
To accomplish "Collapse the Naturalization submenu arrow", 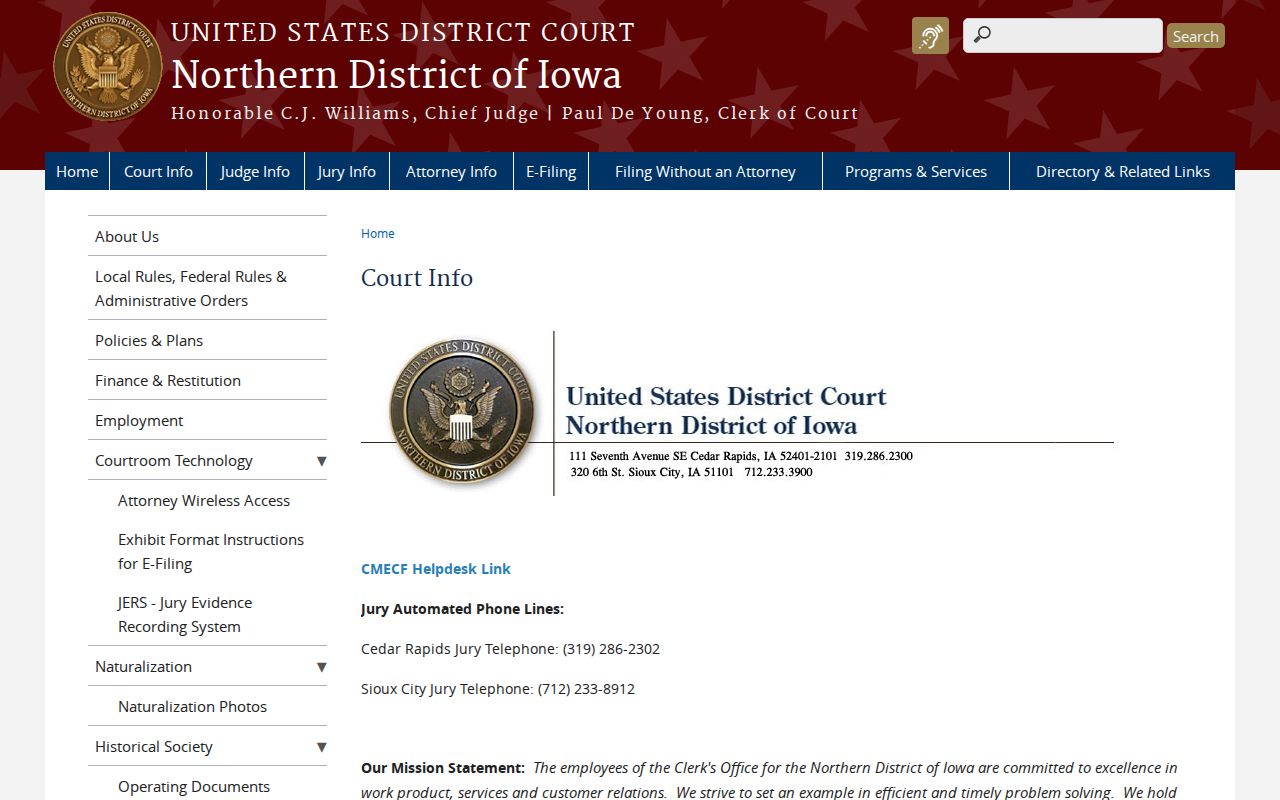I will point(321,667).
